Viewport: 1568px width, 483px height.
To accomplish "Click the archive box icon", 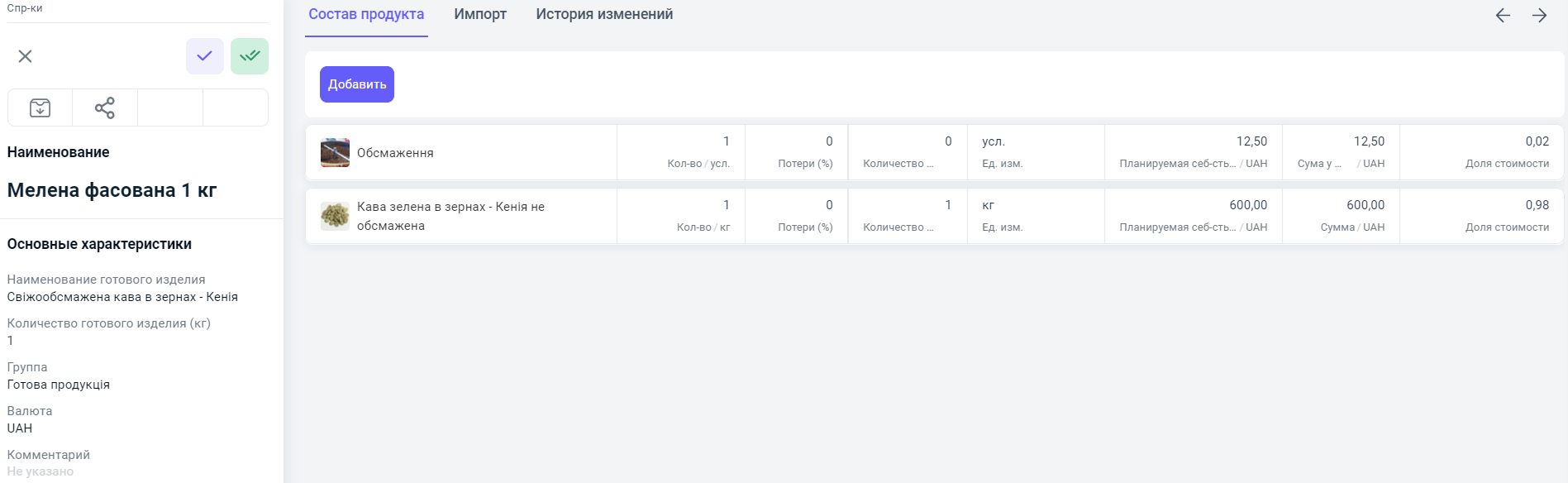I will click(x=40, y=108).
